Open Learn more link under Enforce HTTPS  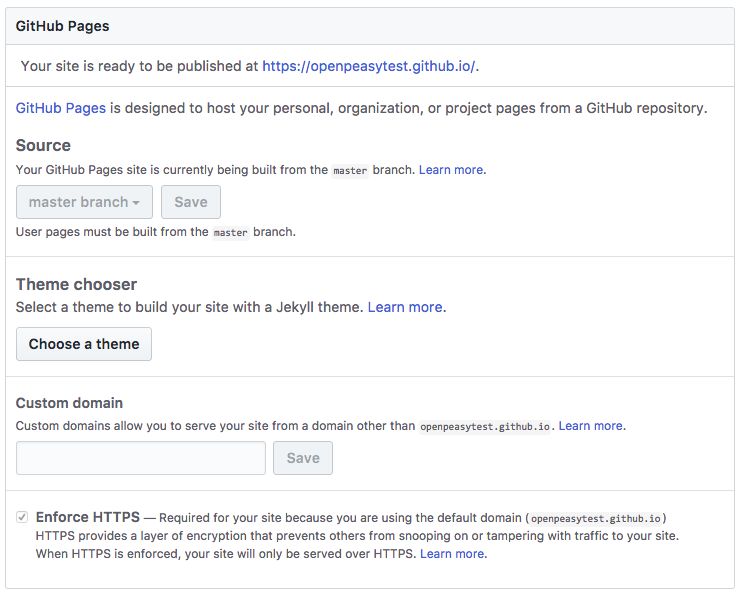(452, 553)
